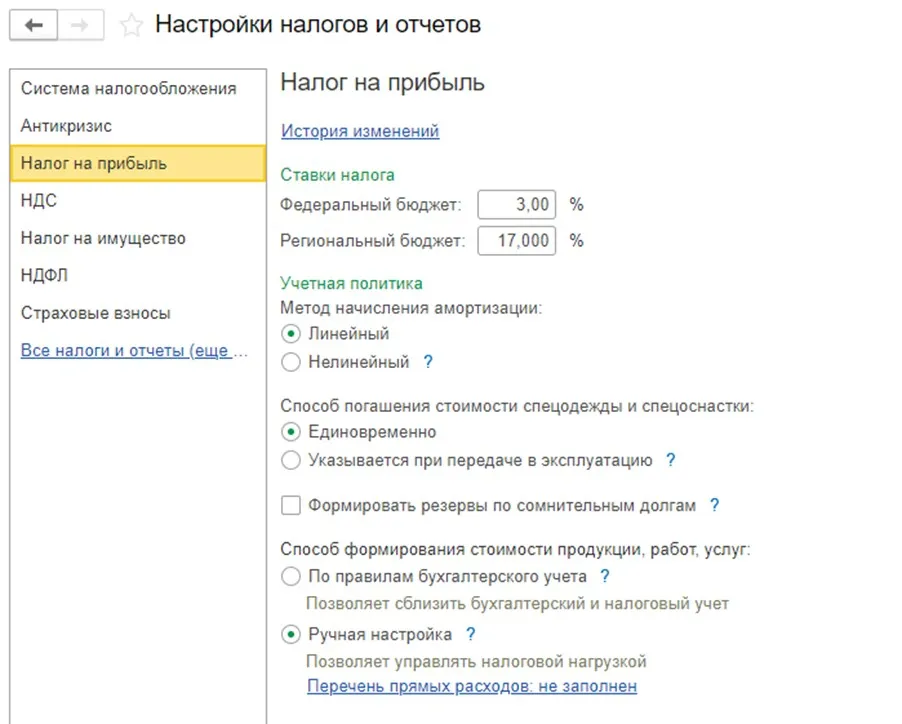Open История изменений link
The image size is (902, 724).
click(360, 131)
